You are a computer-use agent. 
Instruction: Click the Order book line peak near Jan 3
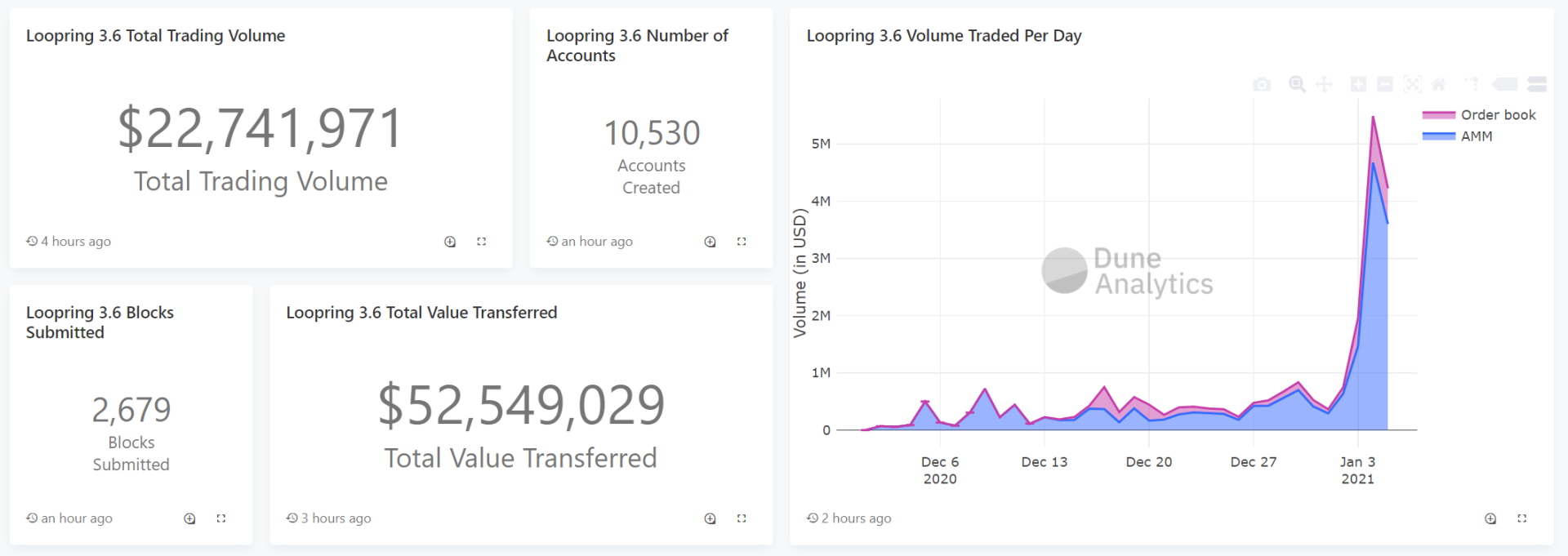click(1373, 118)
